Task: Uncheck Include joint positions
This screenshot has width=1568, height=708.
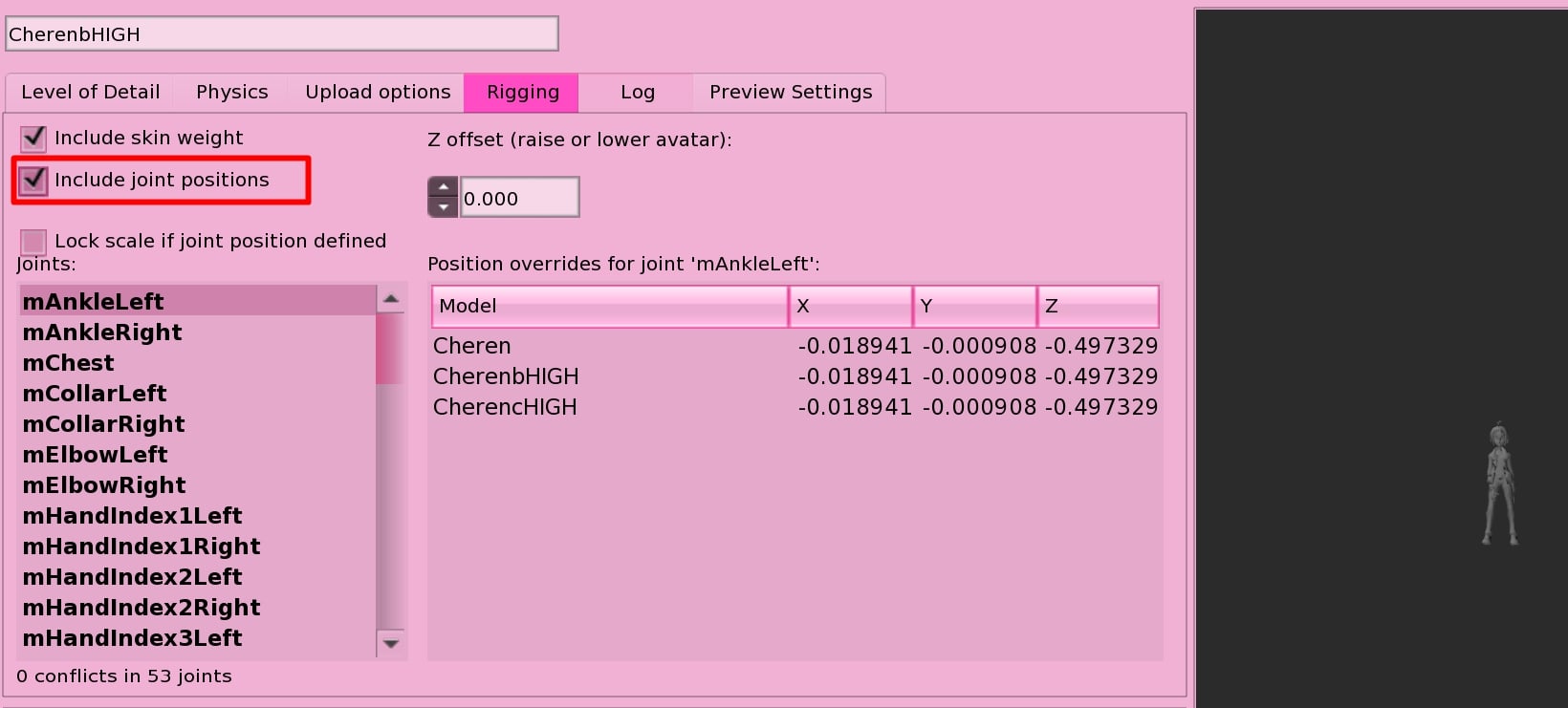Action: (x=33, y=181)
